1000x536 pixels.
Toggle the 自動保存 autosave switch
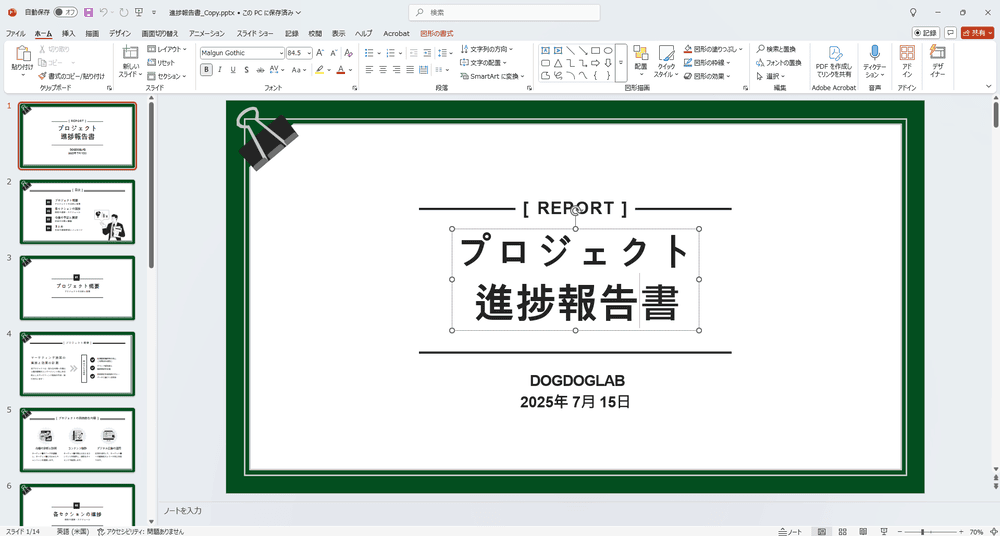[68, 12]
